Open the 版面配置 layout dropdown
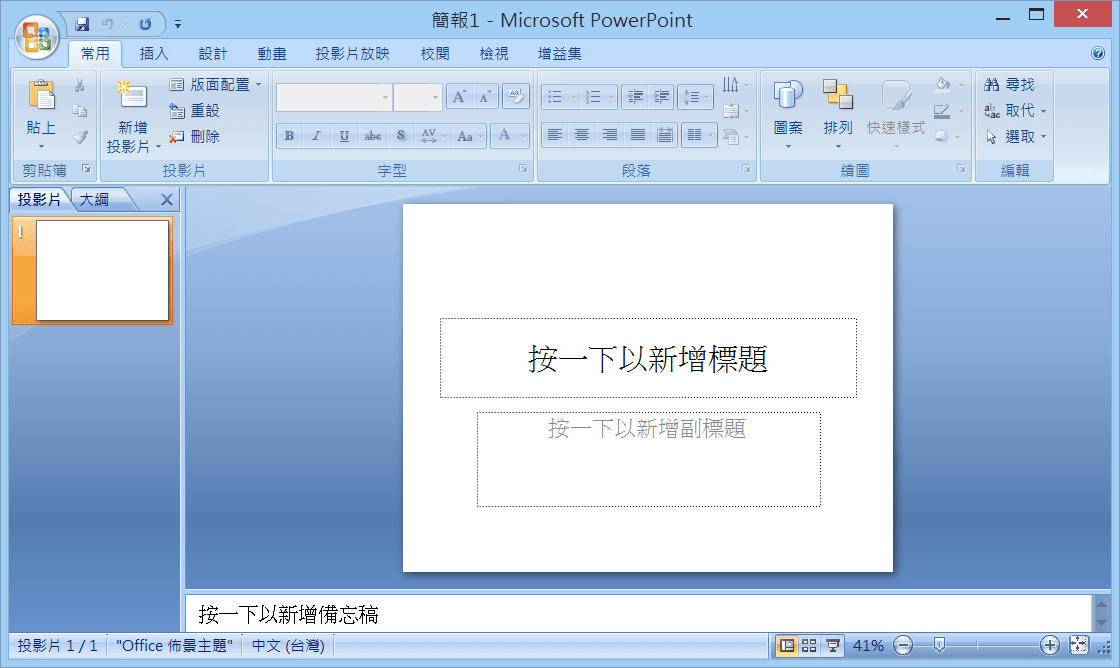 (x=215, y=84)
